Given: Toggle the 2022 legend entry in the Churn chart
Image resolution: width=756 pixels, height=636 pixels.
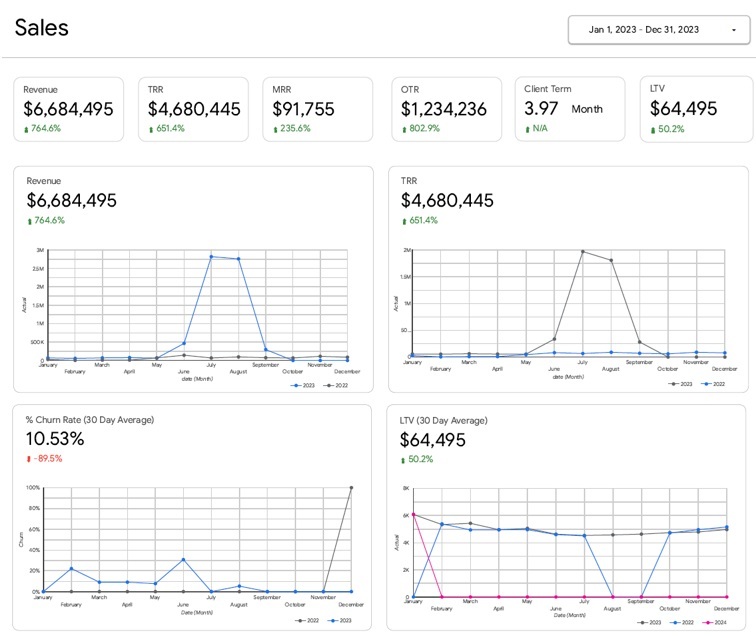Looking at the screenshot, I should pos(307,621).
